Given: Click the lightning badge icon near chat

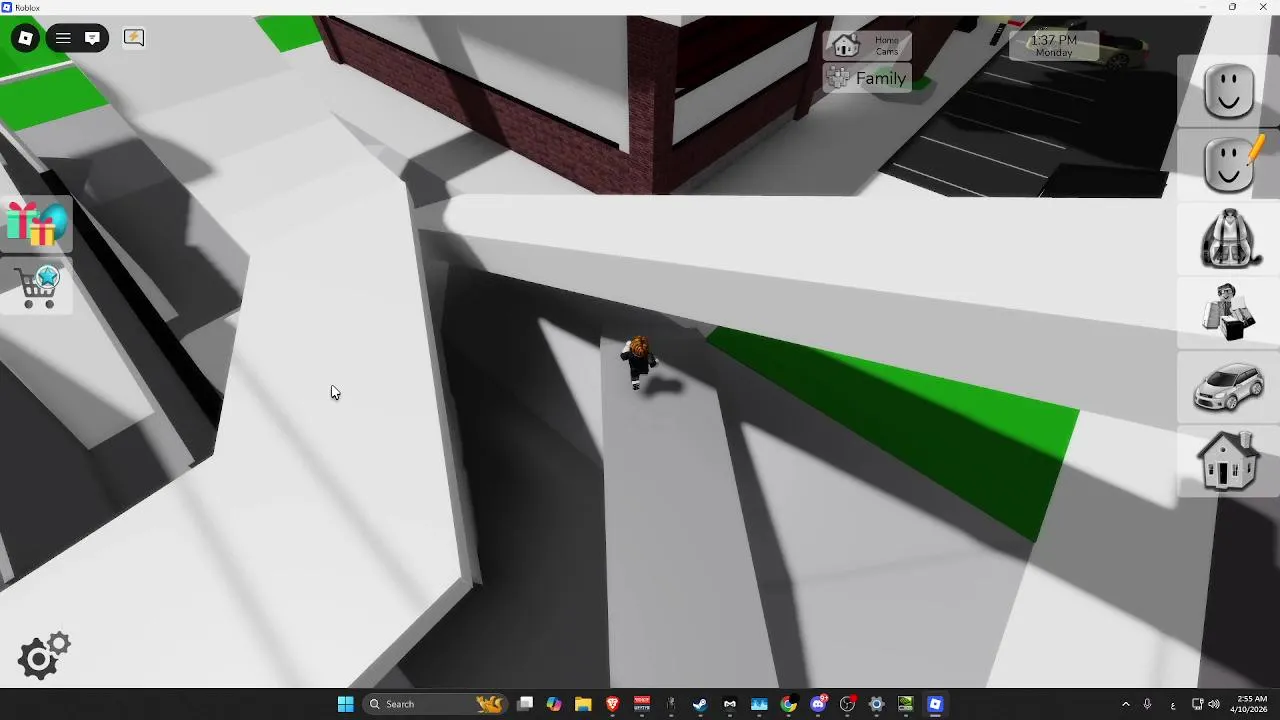Looking at the screenshot, I should pyautogui.click(x=133, y=38).
